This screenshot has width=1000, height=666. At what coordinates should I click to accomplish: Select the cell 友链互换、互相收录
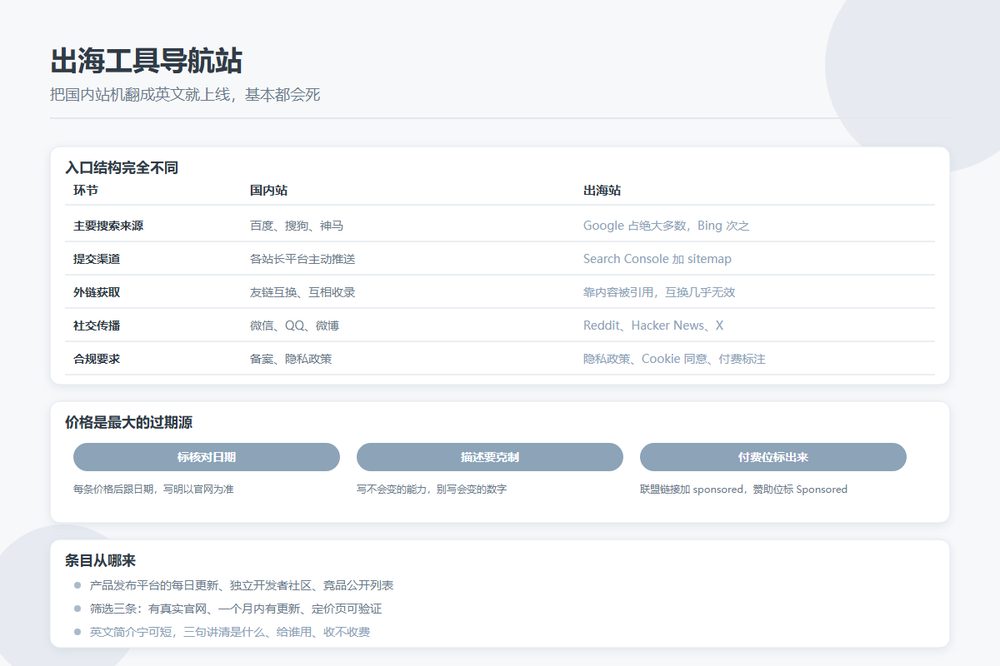click(x=302, y=292)
